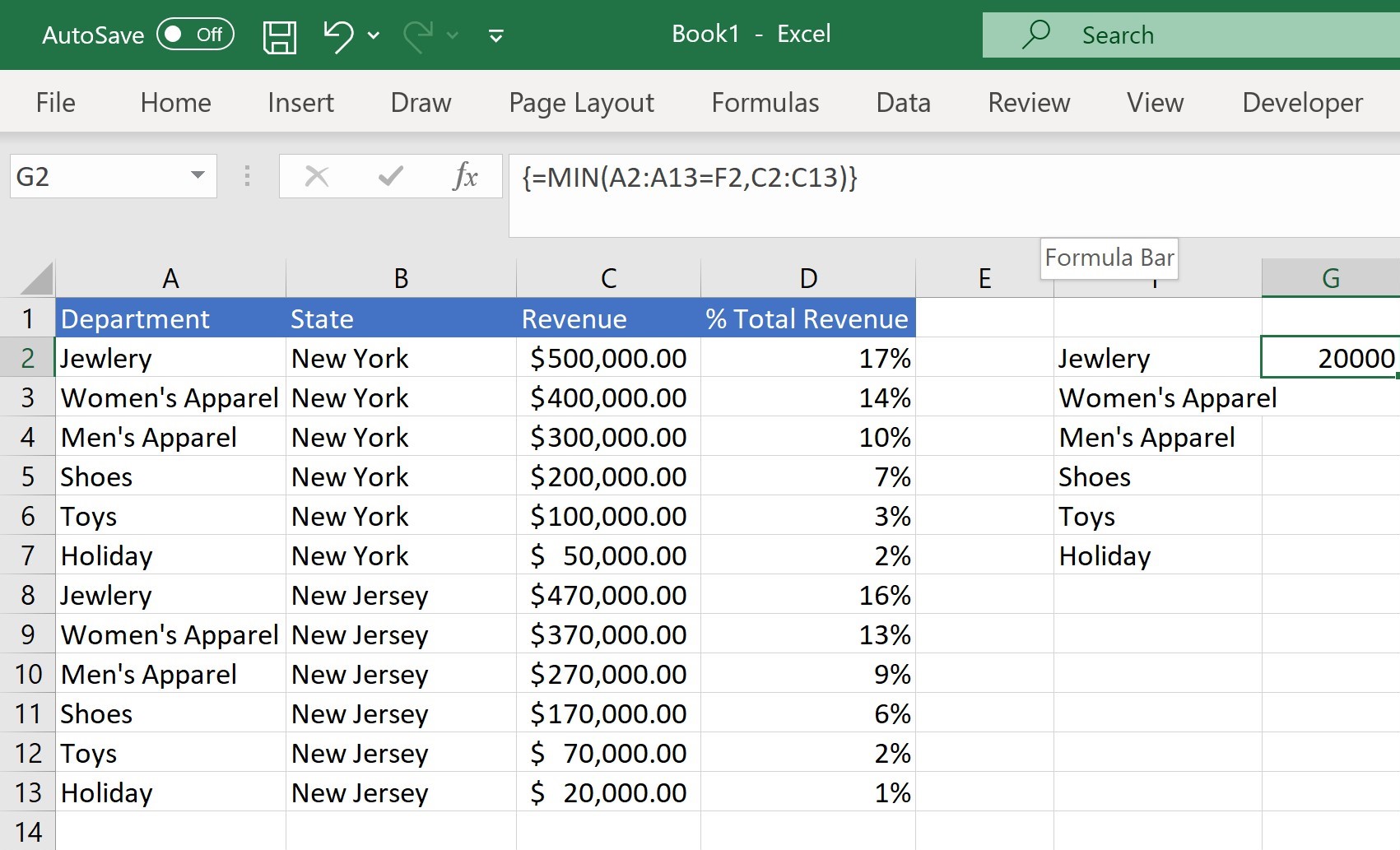Select column E header
The height and width of the screenshot is (850, 1400).
point(984,279)
